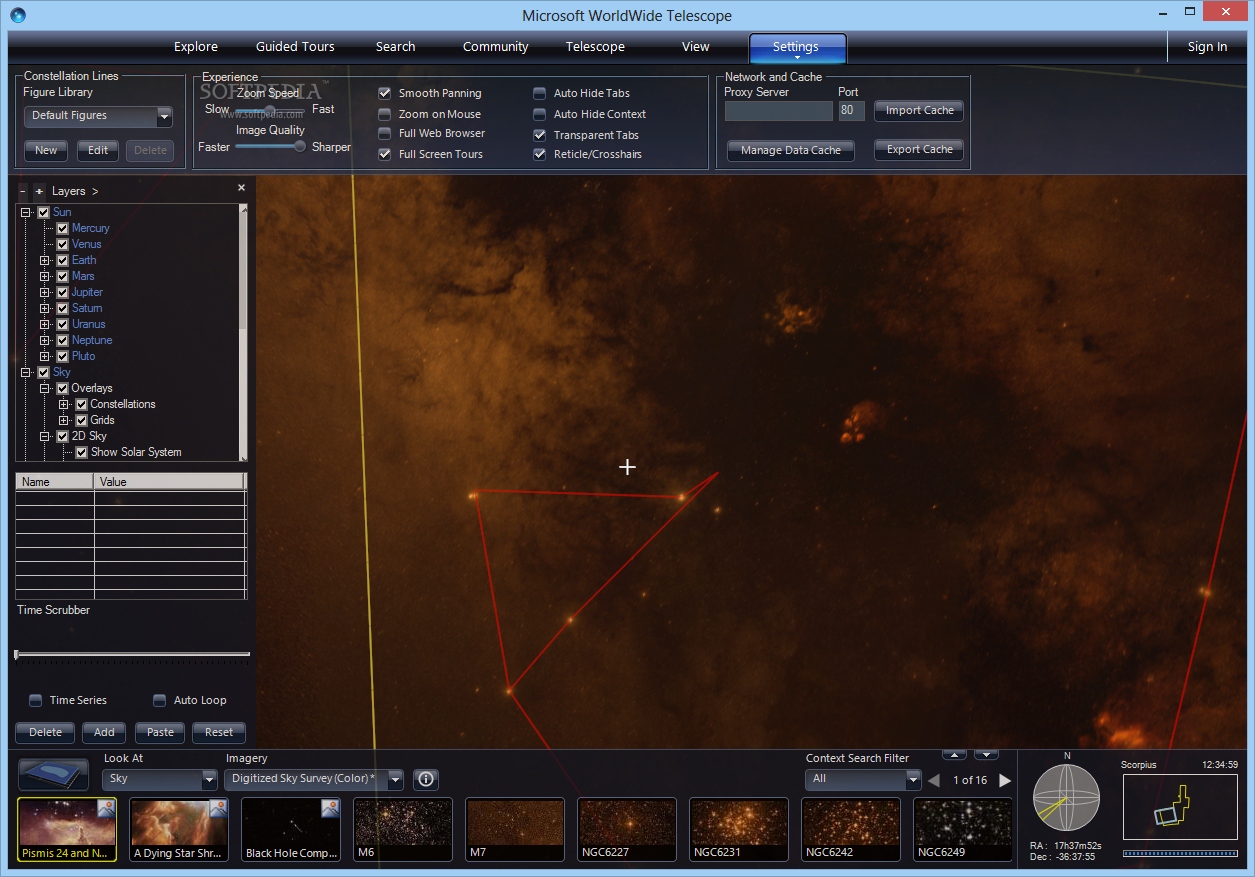The width and height of the screenshot is (1255, 877).
Task: Enable Full Web Browser checkbox
Action: point(385,133)
